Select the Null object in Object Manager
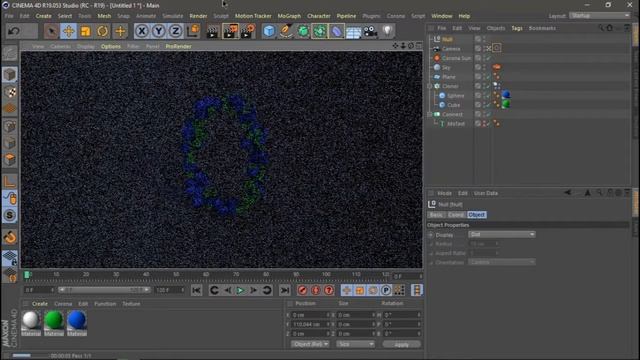Screen dimensions: 640x360 [447, 39]
